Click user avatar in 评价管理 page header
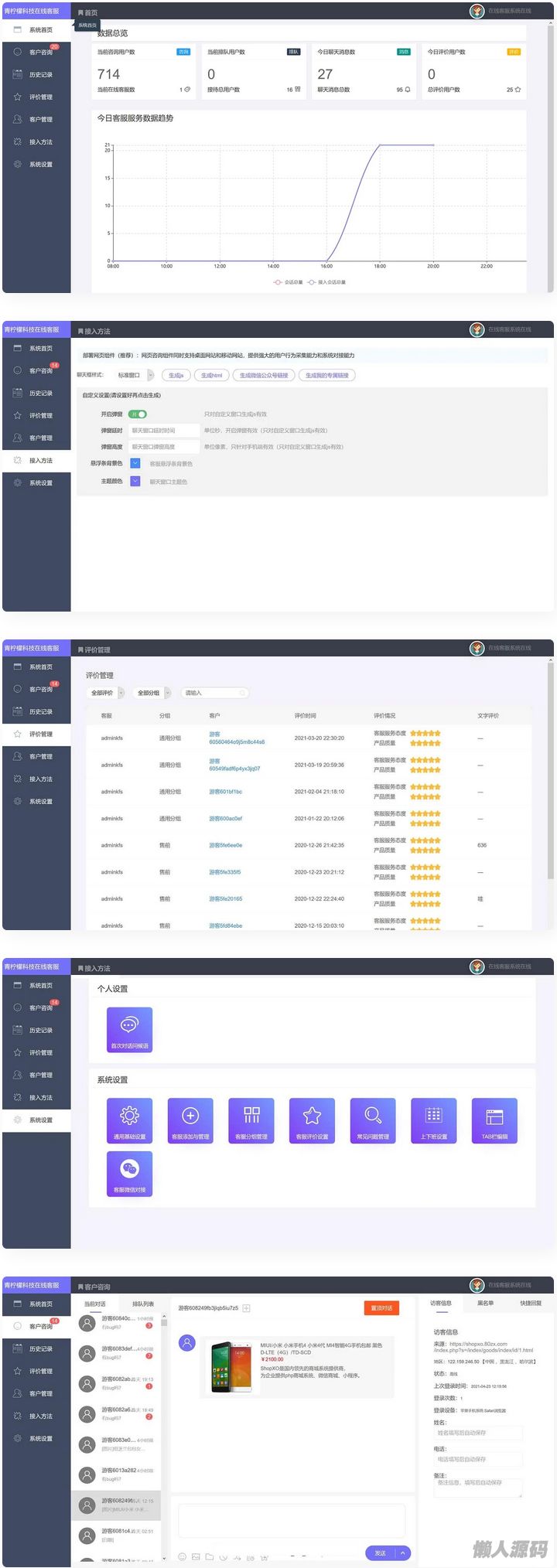The width and height of the screenshot is (557, 1568). point(477,648)
